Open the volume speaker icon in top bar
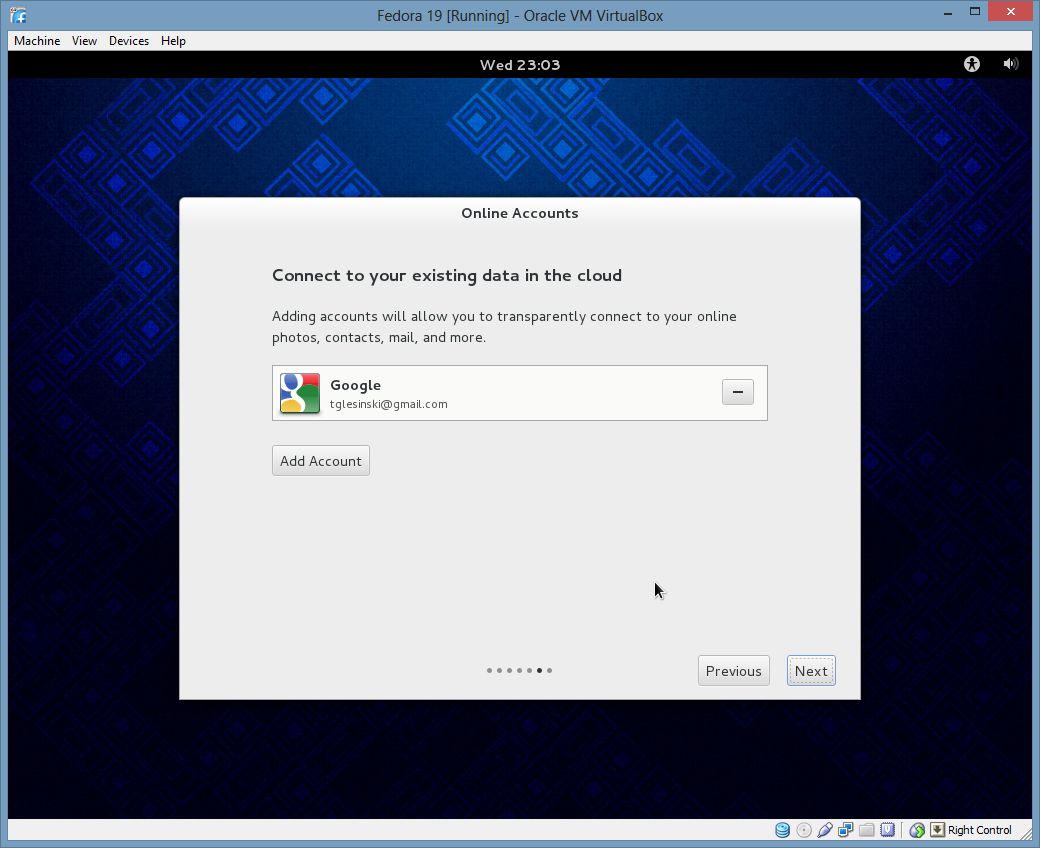The image size is (1040, 848). pyautogui.click(x=1011, y=64)
